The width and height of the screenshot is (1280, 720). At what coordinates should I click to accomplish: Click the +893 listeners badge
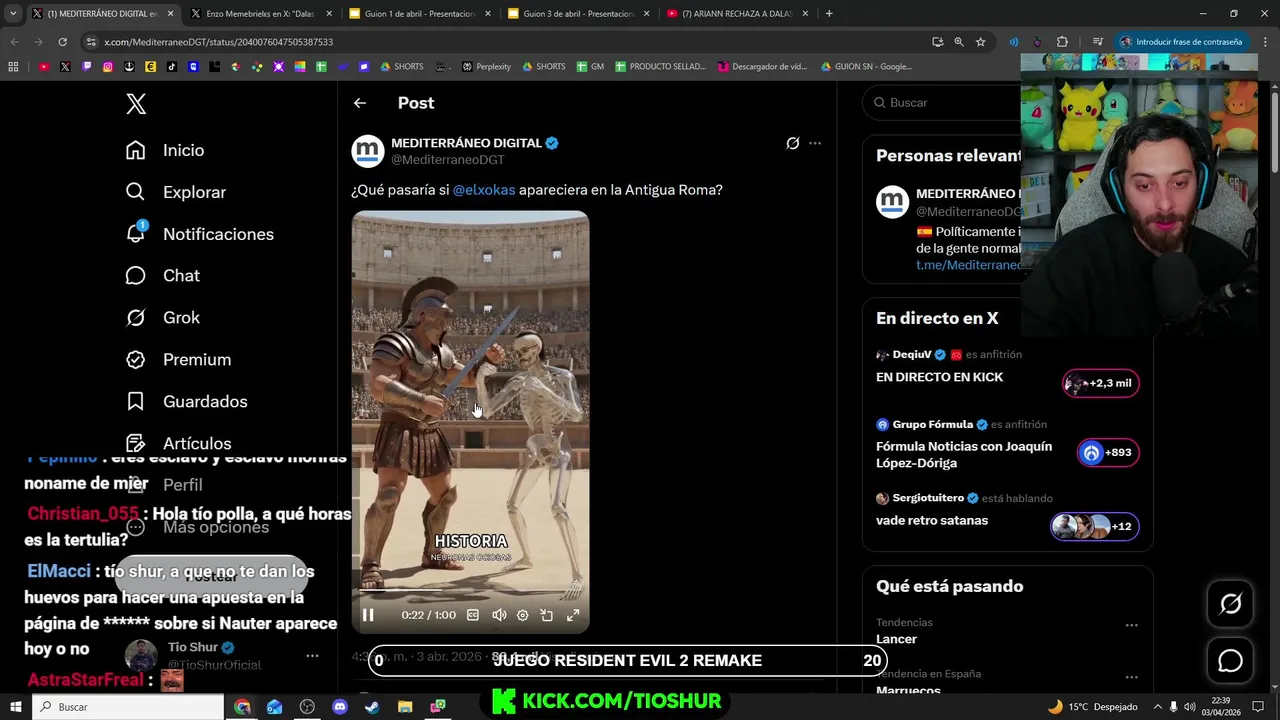click(x=1107, y=453)
